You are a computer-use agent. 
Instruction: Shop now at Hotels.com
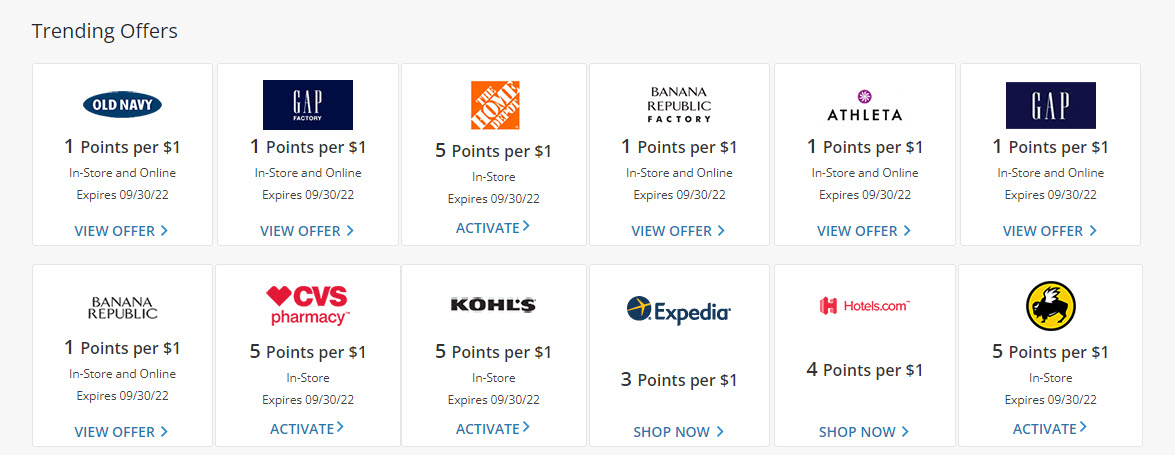click(864, 432)
